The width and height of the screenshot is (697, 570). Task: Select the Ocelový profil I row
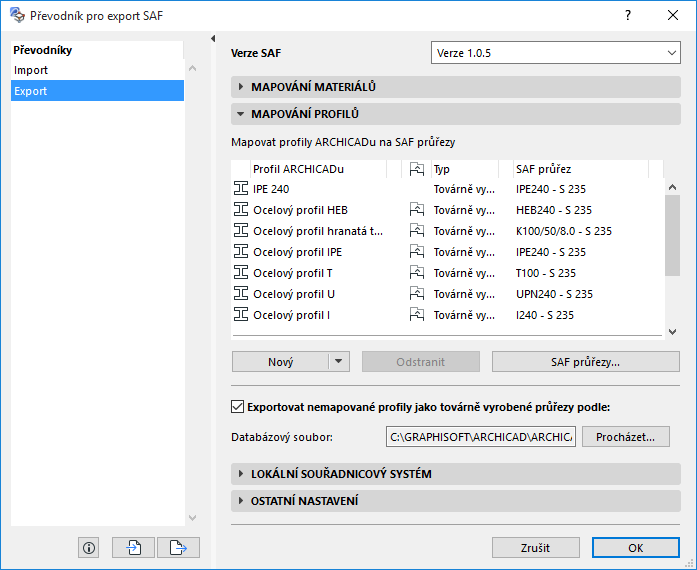pyautogui.click(x=448, y=314)
